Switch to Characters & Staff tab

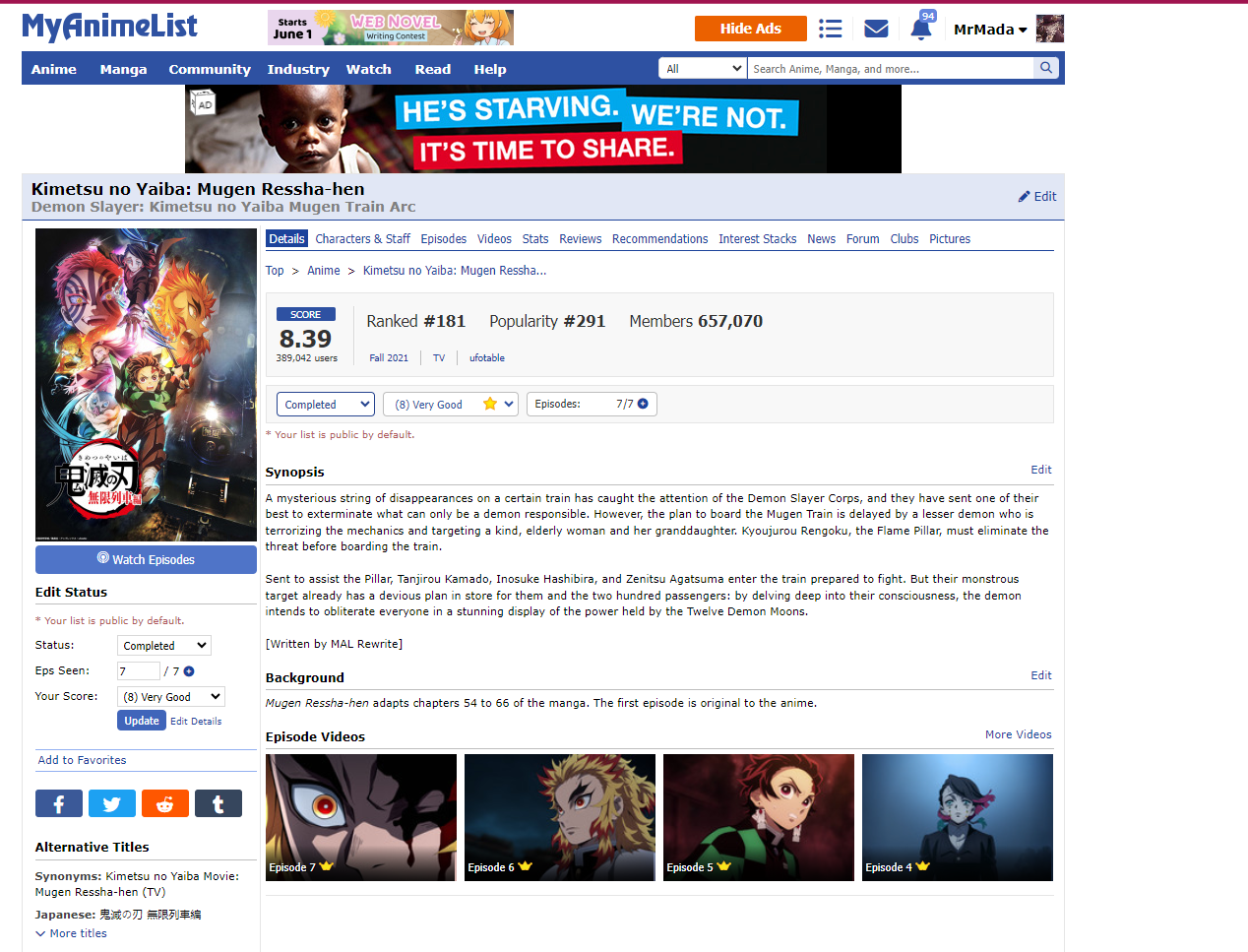[x=362, y=239]
